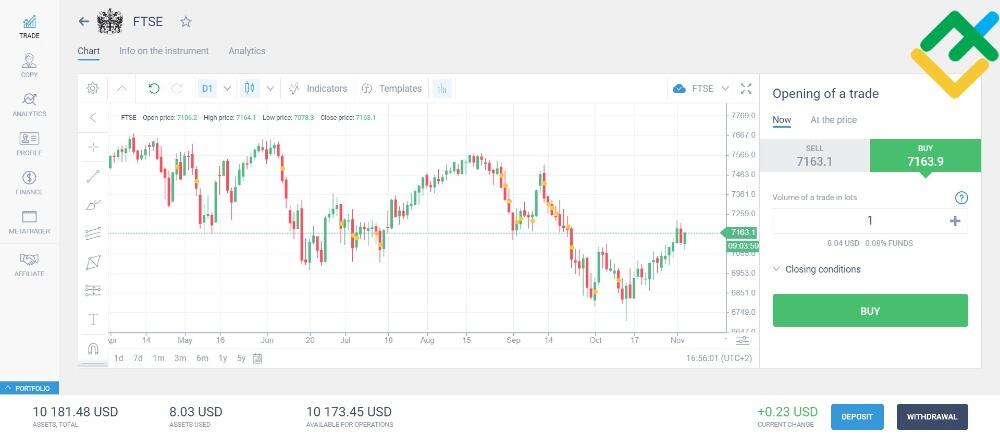
Task: Go to the Profile section
Action: [29, 144]
